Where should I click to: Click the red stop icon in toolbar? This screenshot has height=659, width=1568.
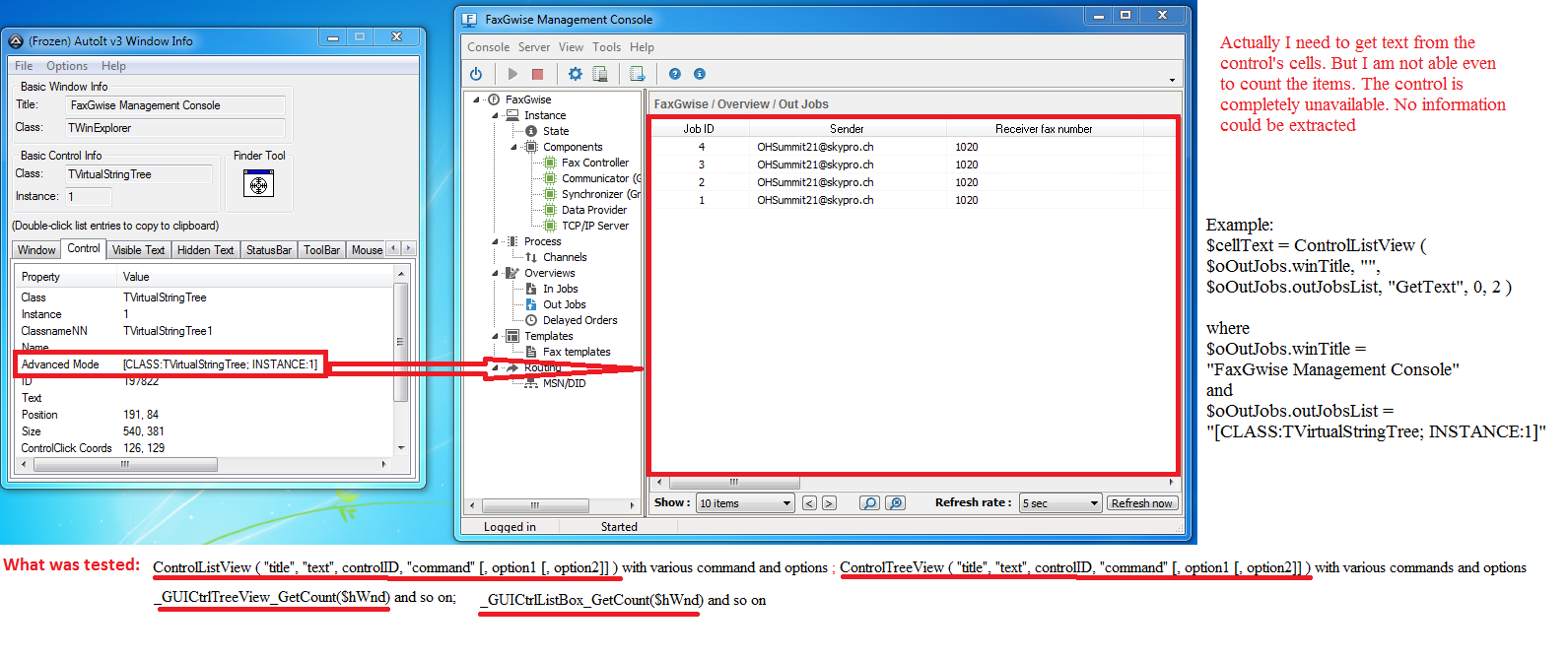[x=537, y=74]
